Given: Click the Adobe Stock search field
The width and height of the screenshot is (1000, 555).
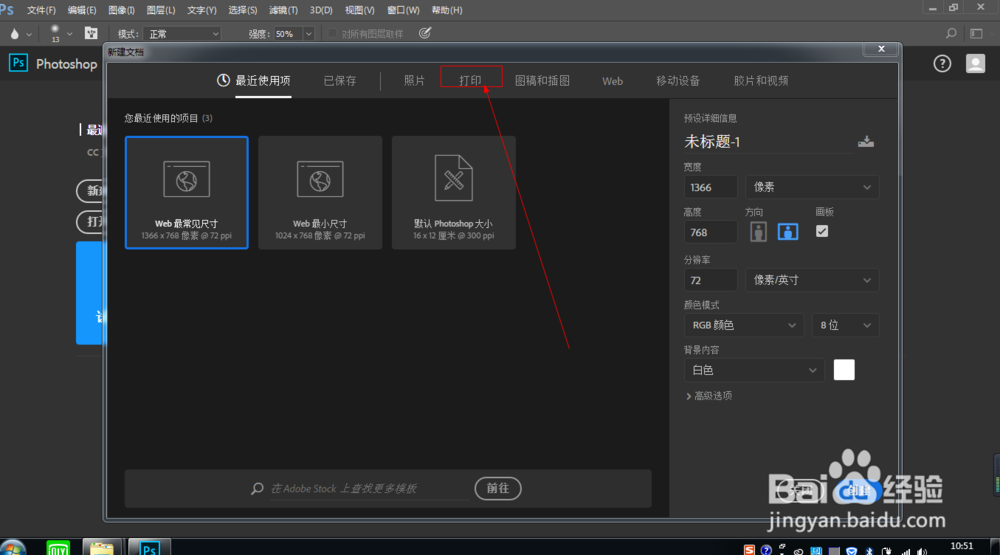Looking at the screenshot, I should 369,489.
